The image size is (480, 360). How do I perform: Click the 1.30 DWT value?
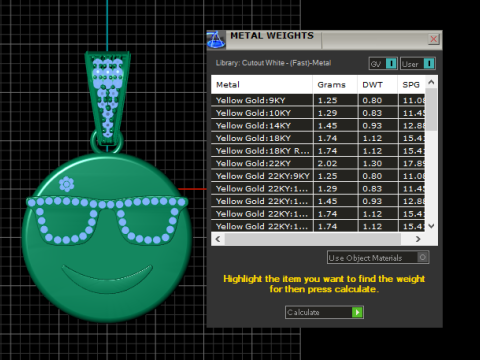point(372,163)
